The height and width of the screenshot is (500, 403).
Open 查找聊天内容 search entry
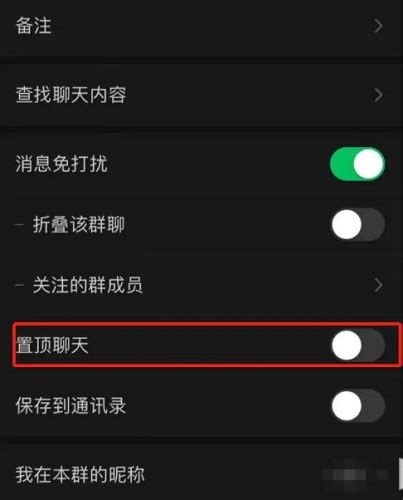(201, 95)
